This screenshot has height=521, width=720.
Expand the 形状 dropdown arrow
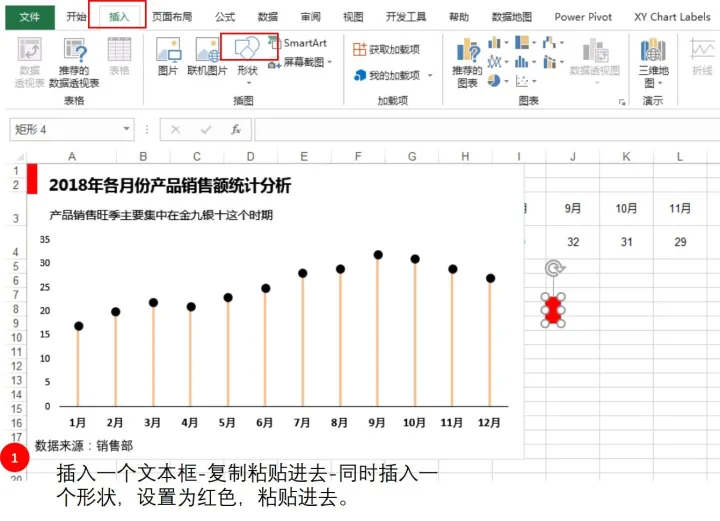click(x=249, y=83)
